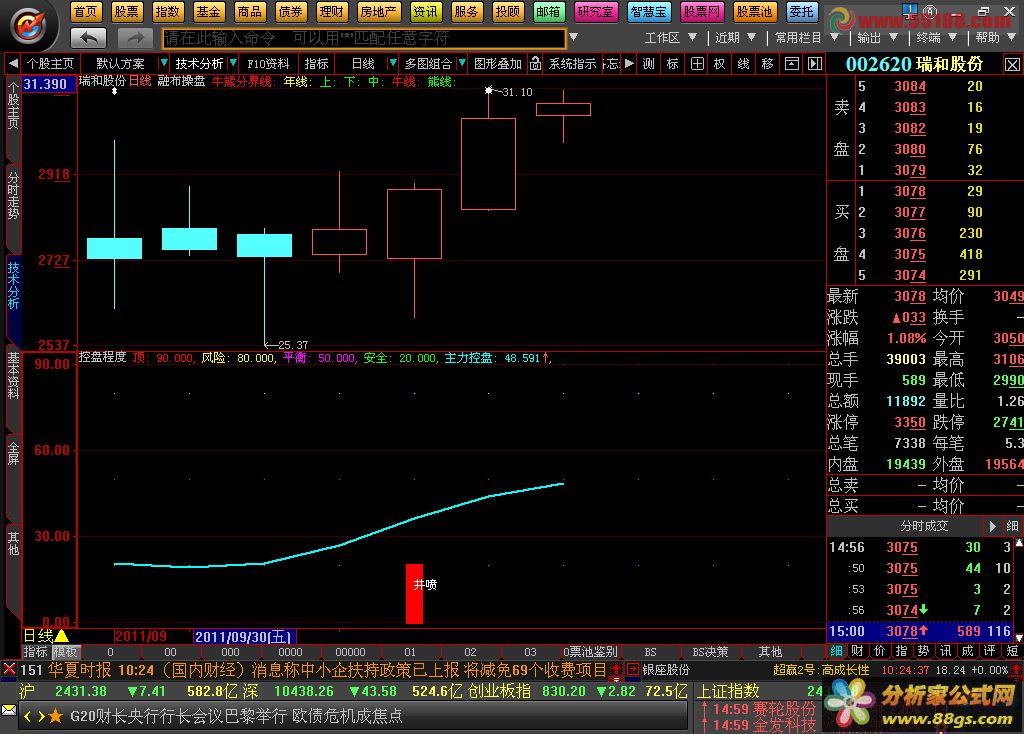Image resolution: width=1024 pixels, height=734 pixels.
Task: Click the left arrow before 个股主页
Action: tap(12, 63)
